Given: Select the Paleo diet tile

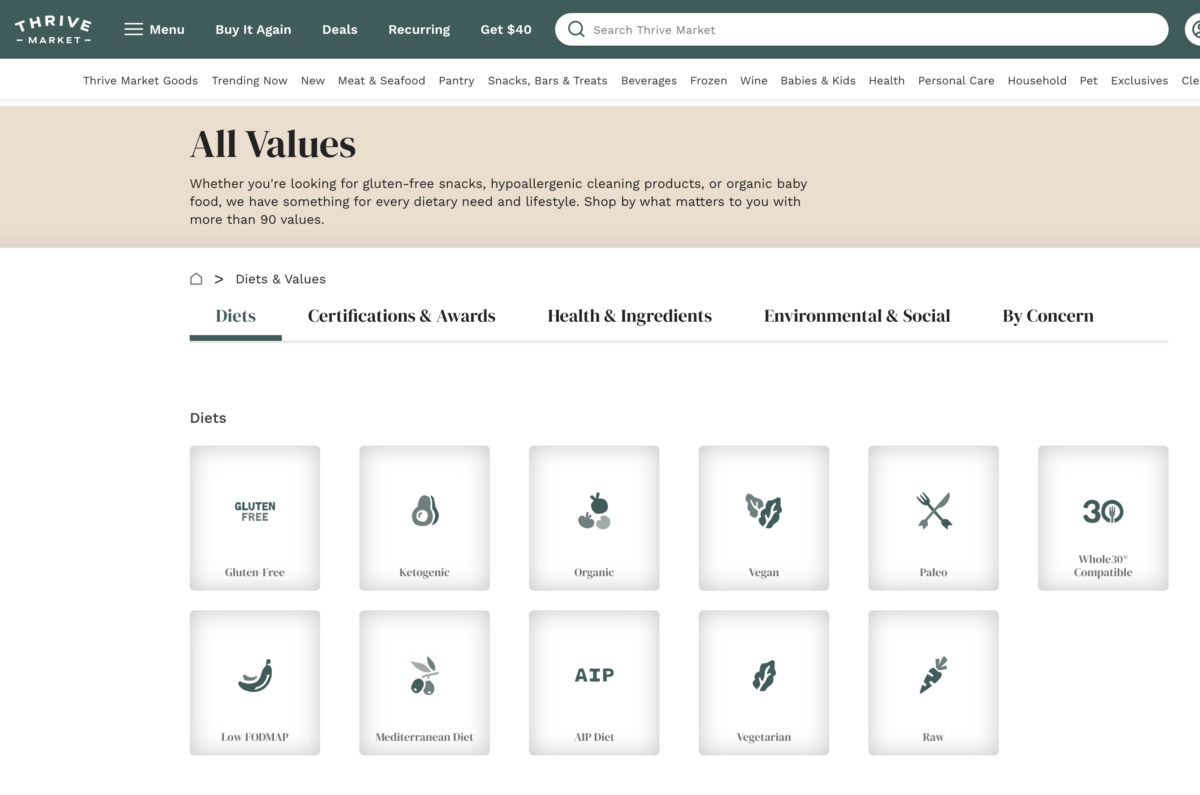Looking at the screenshot, I should tap(933, 518).
